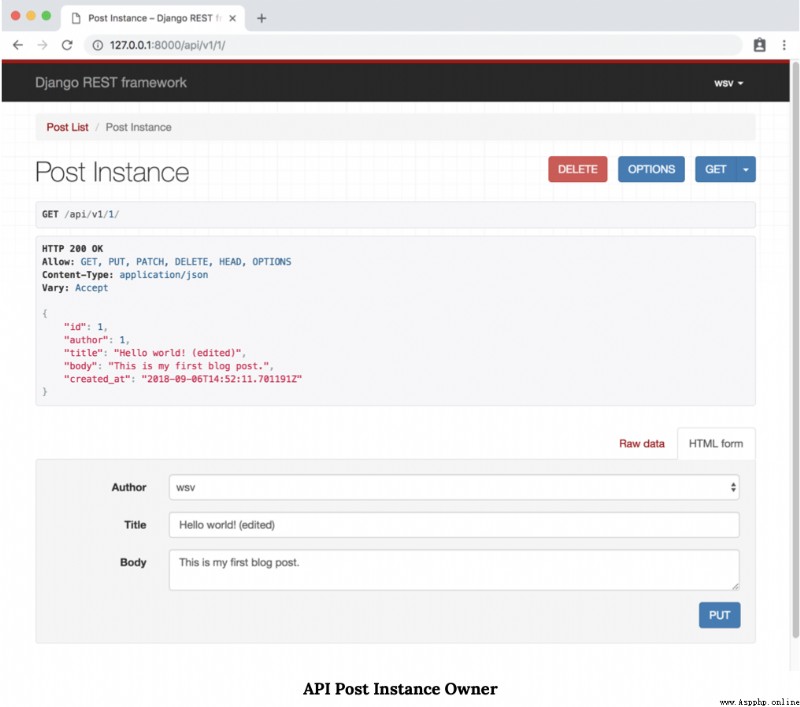Expand the wsv user dropdown
Image resolution: width=800 pixels, height=707 pixels.
(x=728, y=83)
